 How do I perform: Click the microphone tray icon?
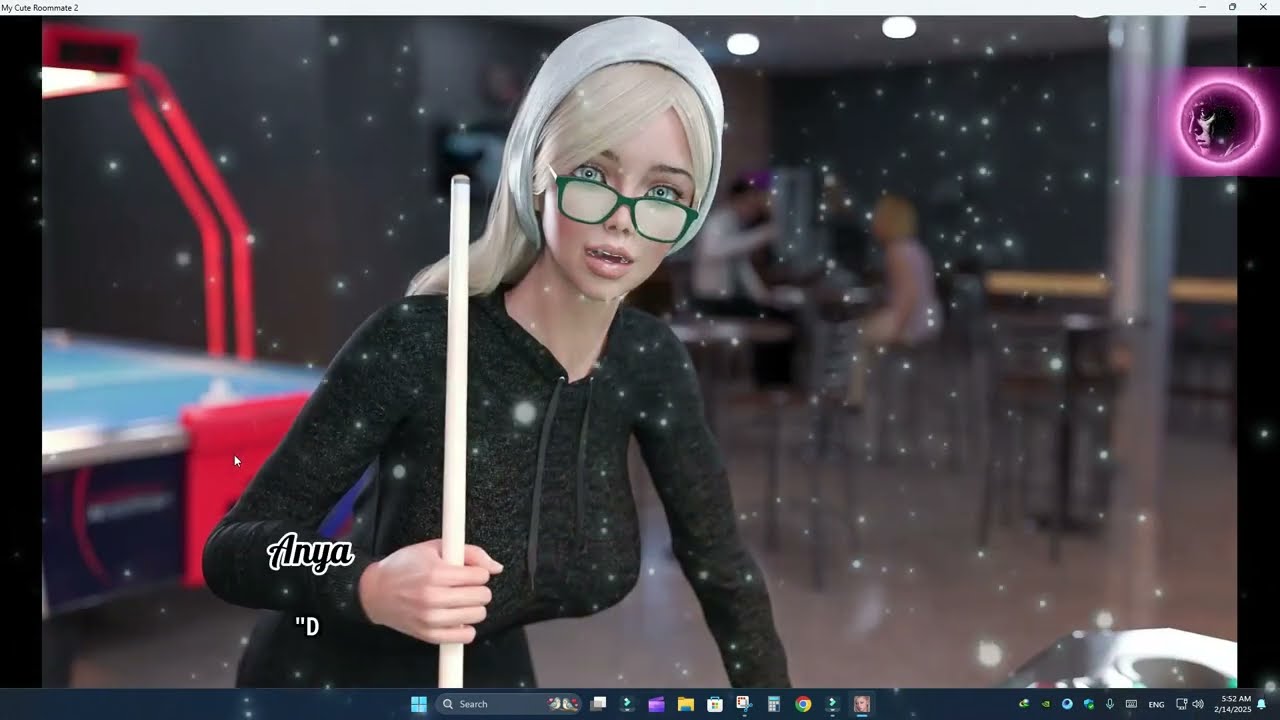click(x=1110, y=704)
